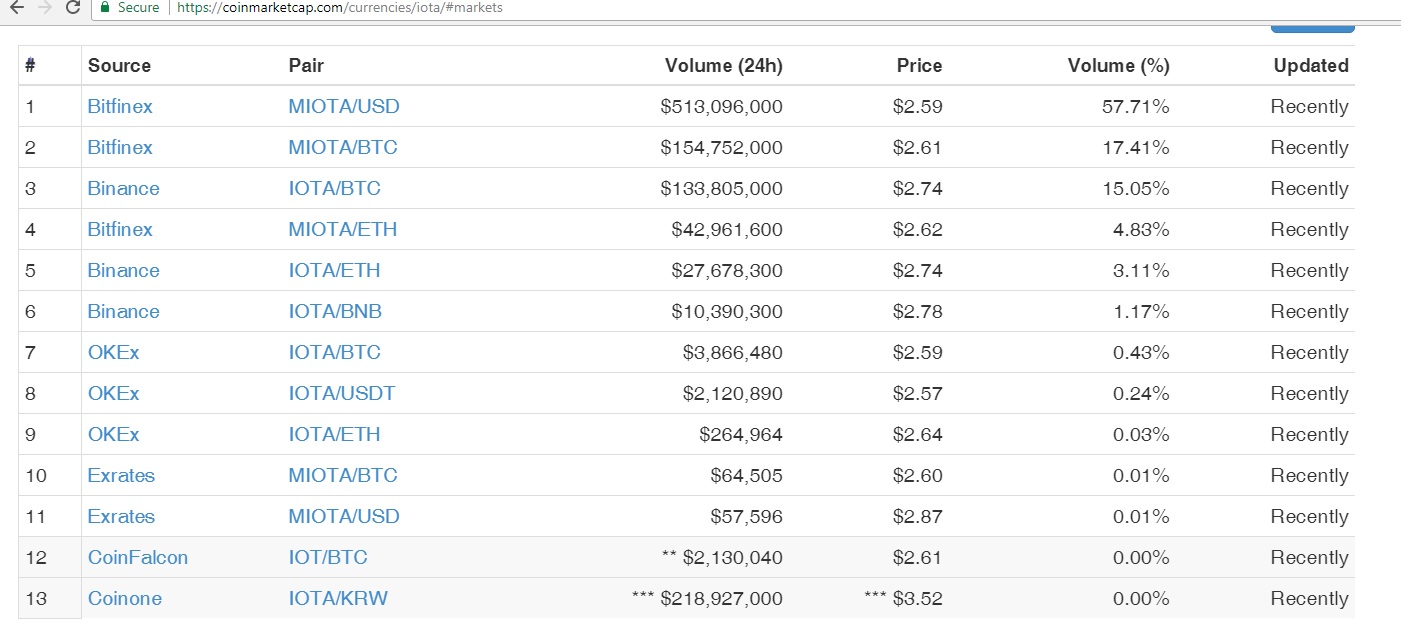Open Bitfinex MIOTA/BTC pair in row 2

coord(343,147)
